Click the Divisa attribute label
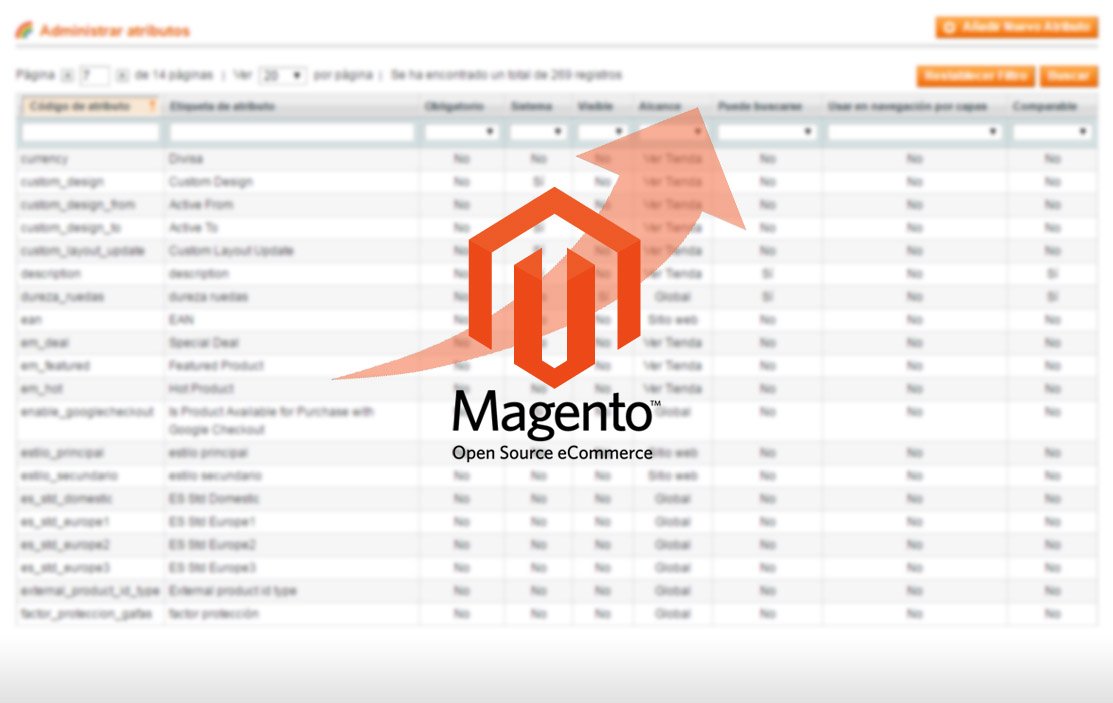Image resolution: width=1113 pixels, height=703 pixels. pos(186,159)
